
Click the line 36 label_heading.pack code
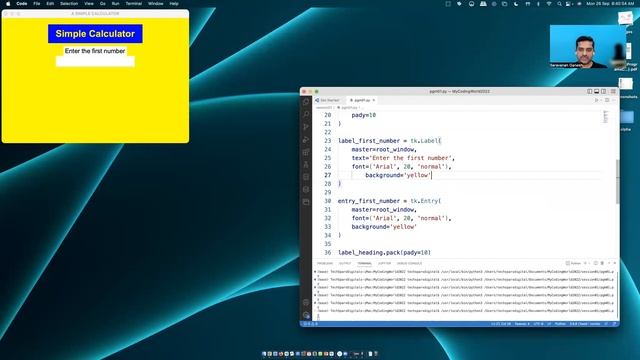384,253
